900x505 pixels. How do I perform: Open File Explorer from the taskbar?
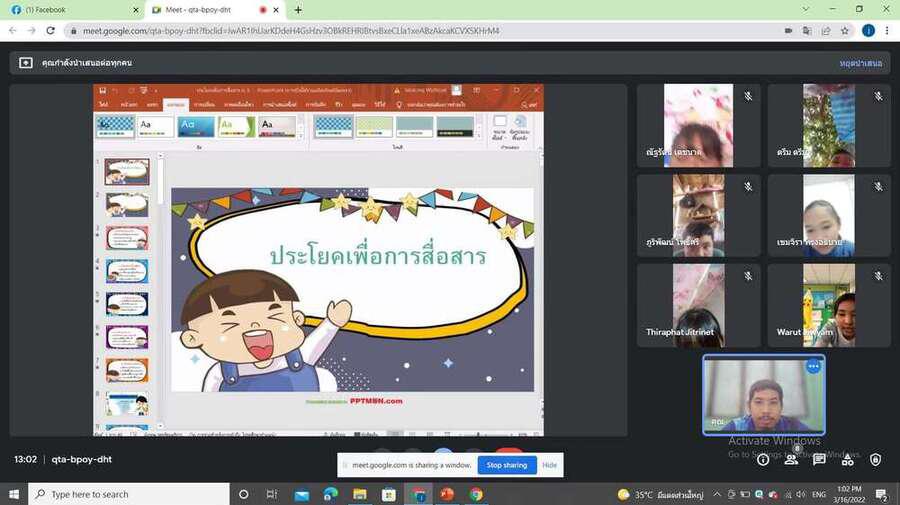pyautogui.click(x=359, y=494)
